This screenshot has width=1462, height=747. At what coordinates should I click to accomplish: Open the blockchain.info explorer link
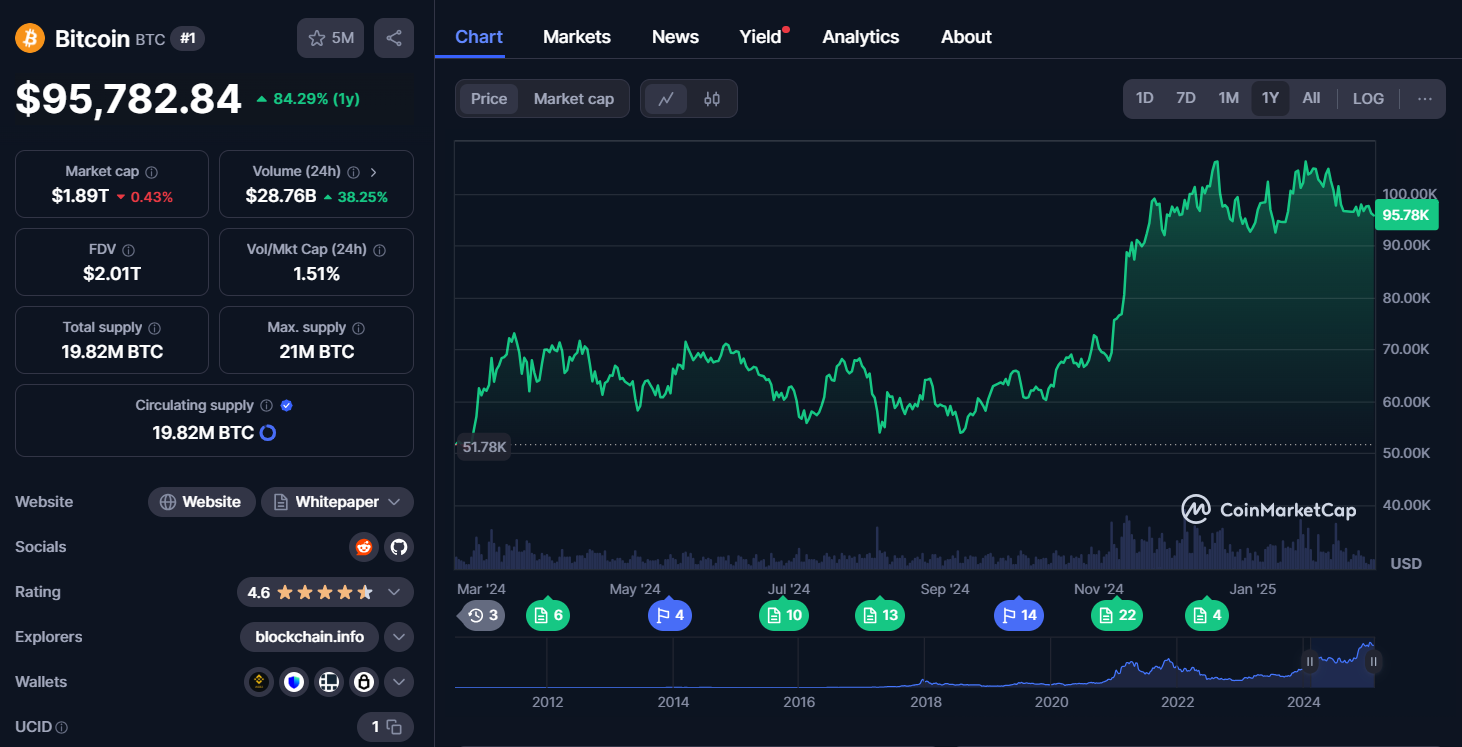[x=310, y=637]
